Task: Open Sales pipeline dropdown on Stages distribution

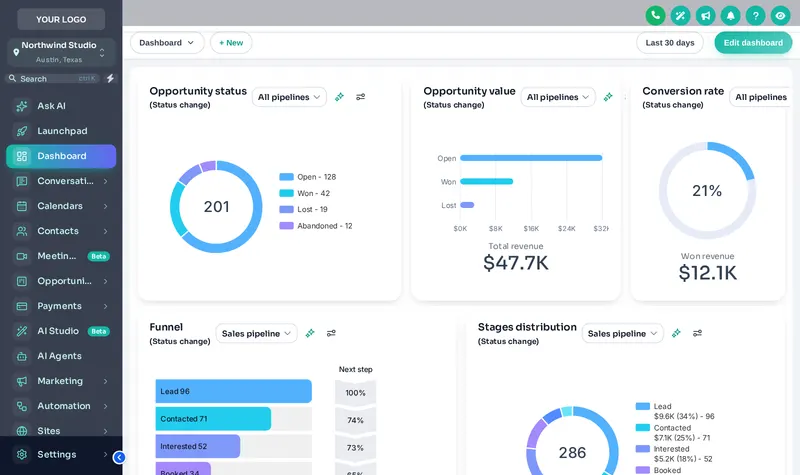Action: [x=622, y=333]
